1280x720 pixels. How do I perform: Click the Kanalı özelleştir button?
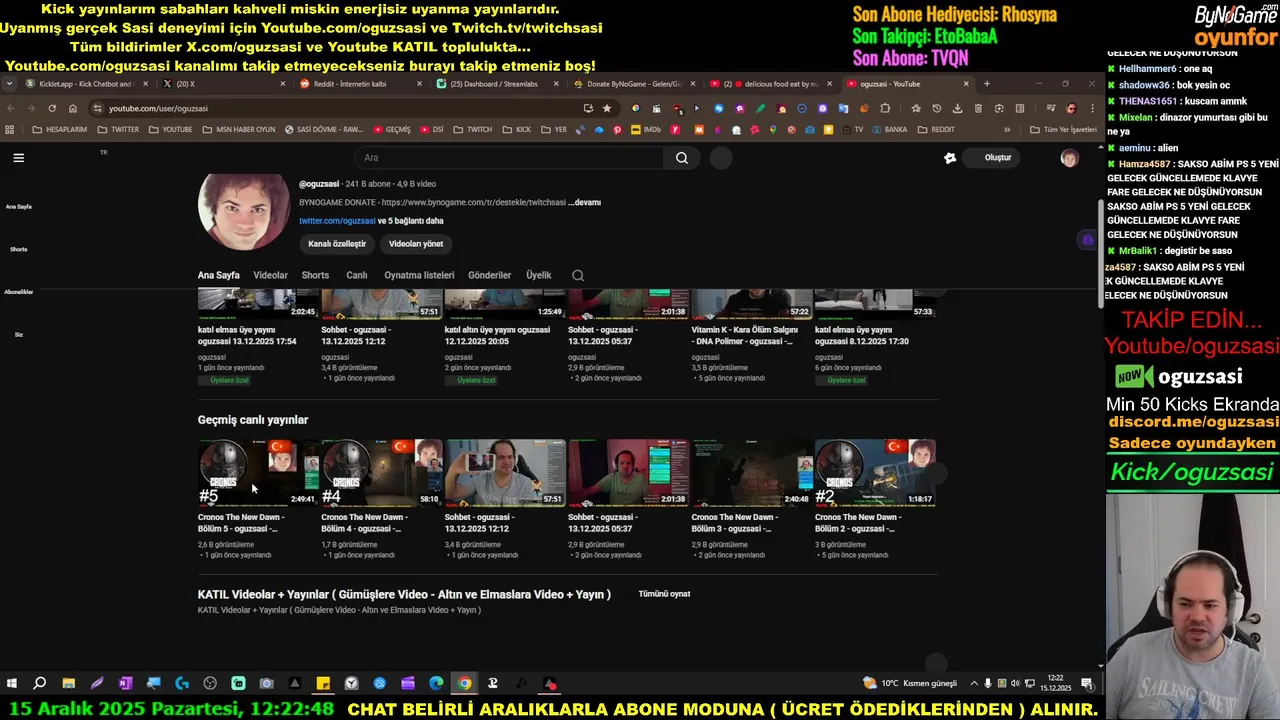point(337,244)
